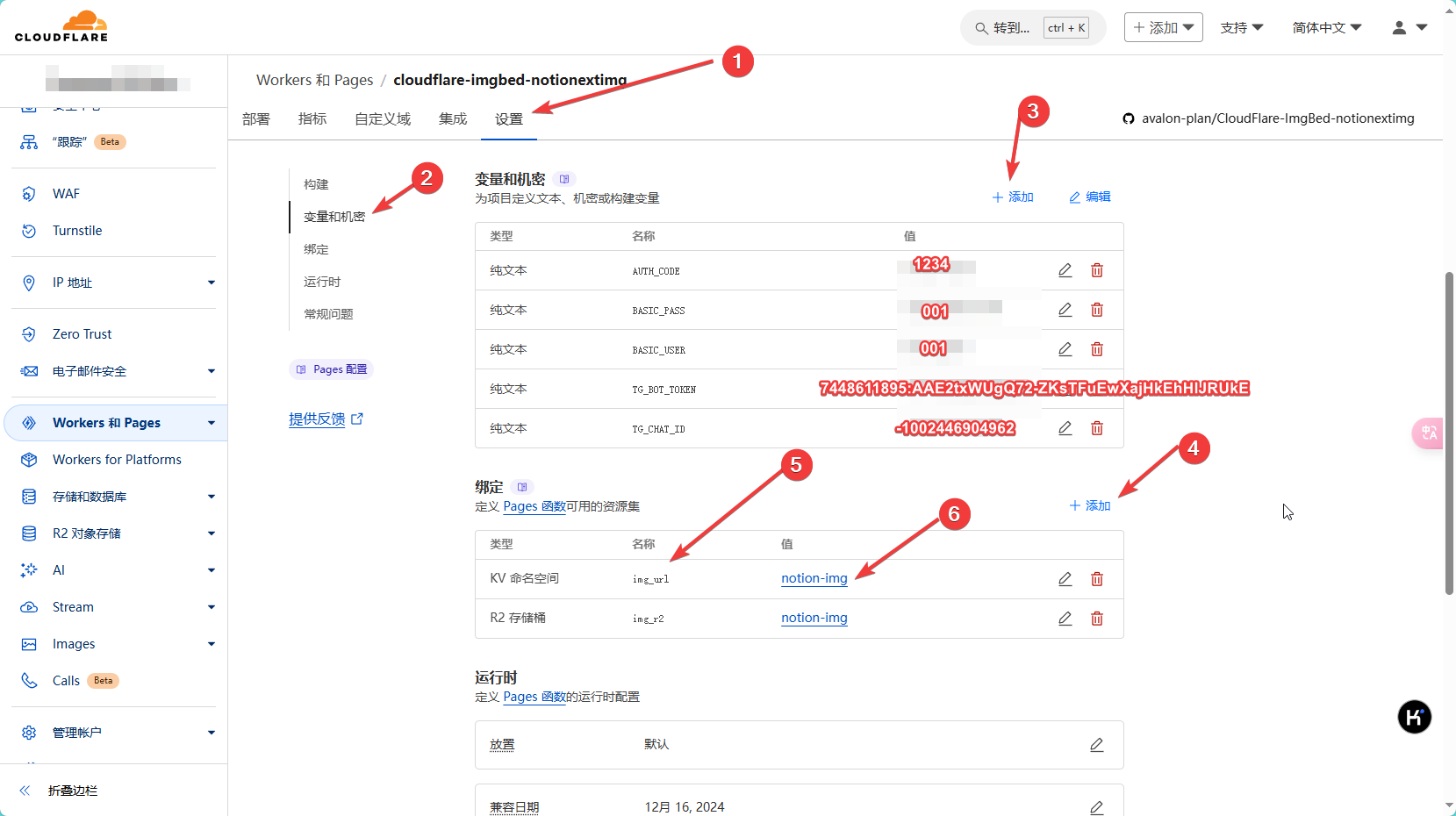Image resolution: width=1456 pixels, height=816 pixels.
Task: Add a new variable via 添加
Action: [1013, 197]
